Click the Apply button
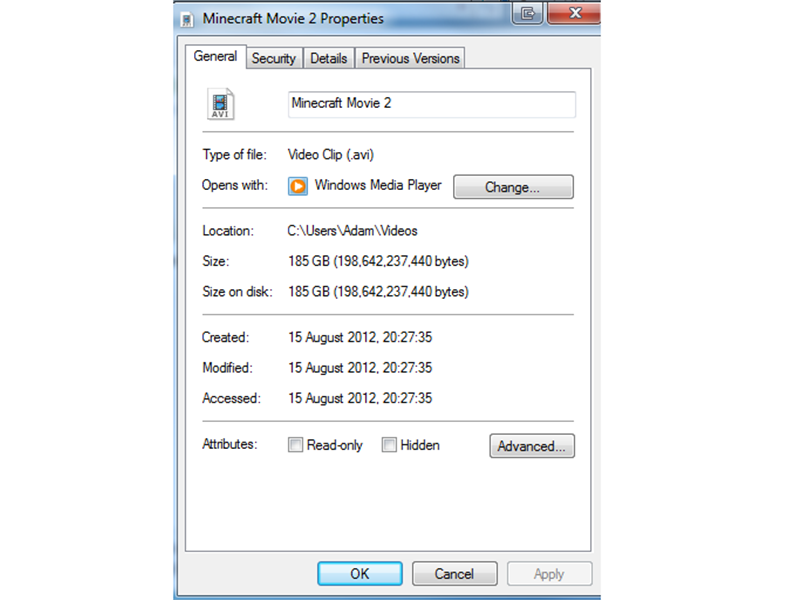 click(x=549, y=573)
